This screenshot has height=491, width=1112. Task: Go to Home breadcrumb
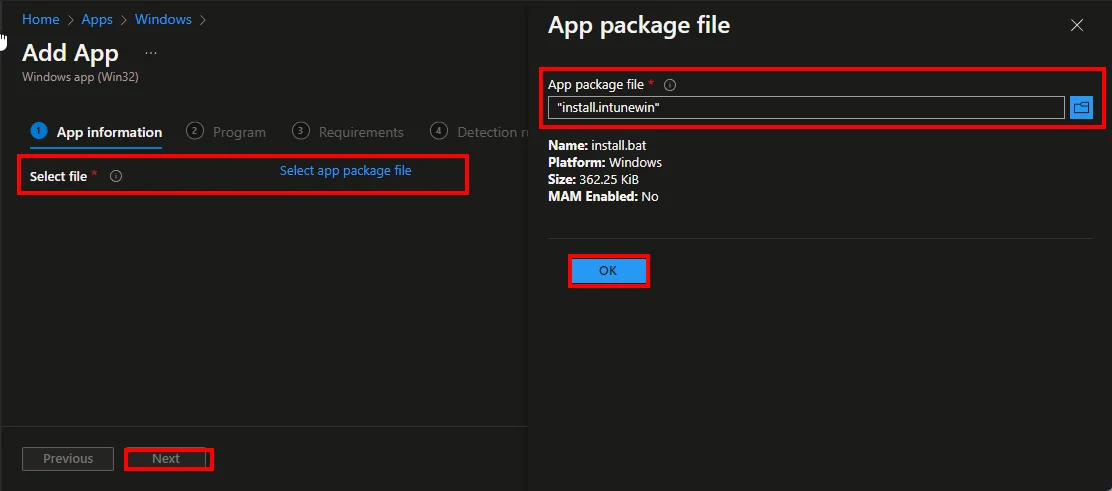coord(40,20)
